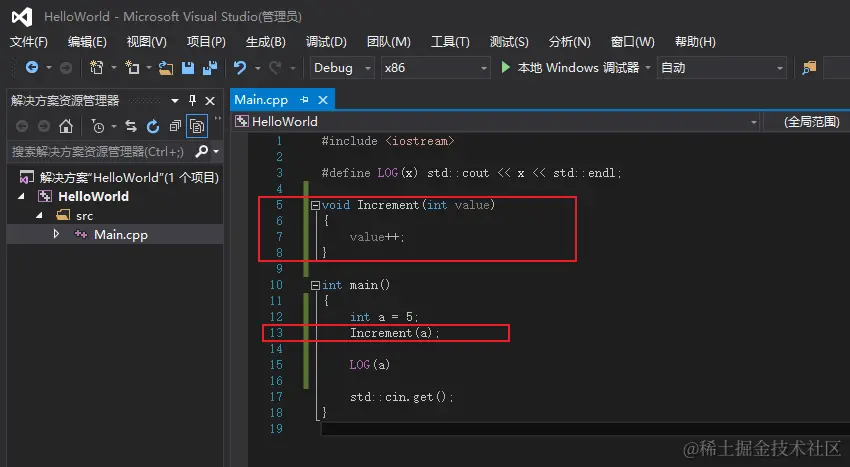Open Solution Explorer window options dropdown arrow
Screen dimensions: 850x467
click(175, 101)
